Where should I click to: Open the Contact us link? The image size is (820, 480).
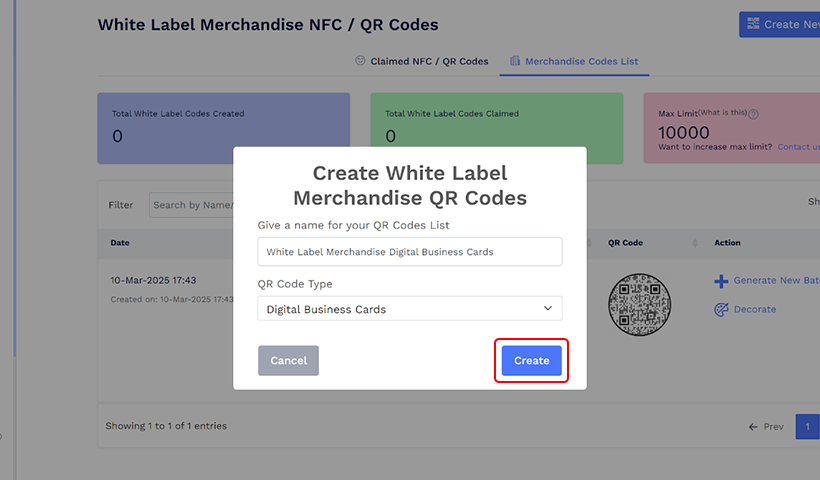click(x=799, y=147)
